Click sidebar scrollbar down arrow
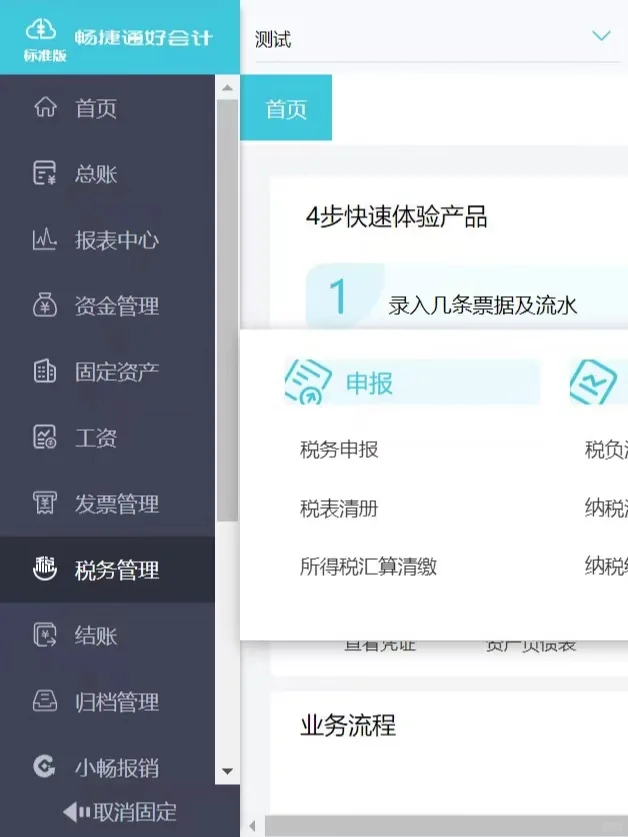This screenshot has width=628, height=837. point(227,771)
